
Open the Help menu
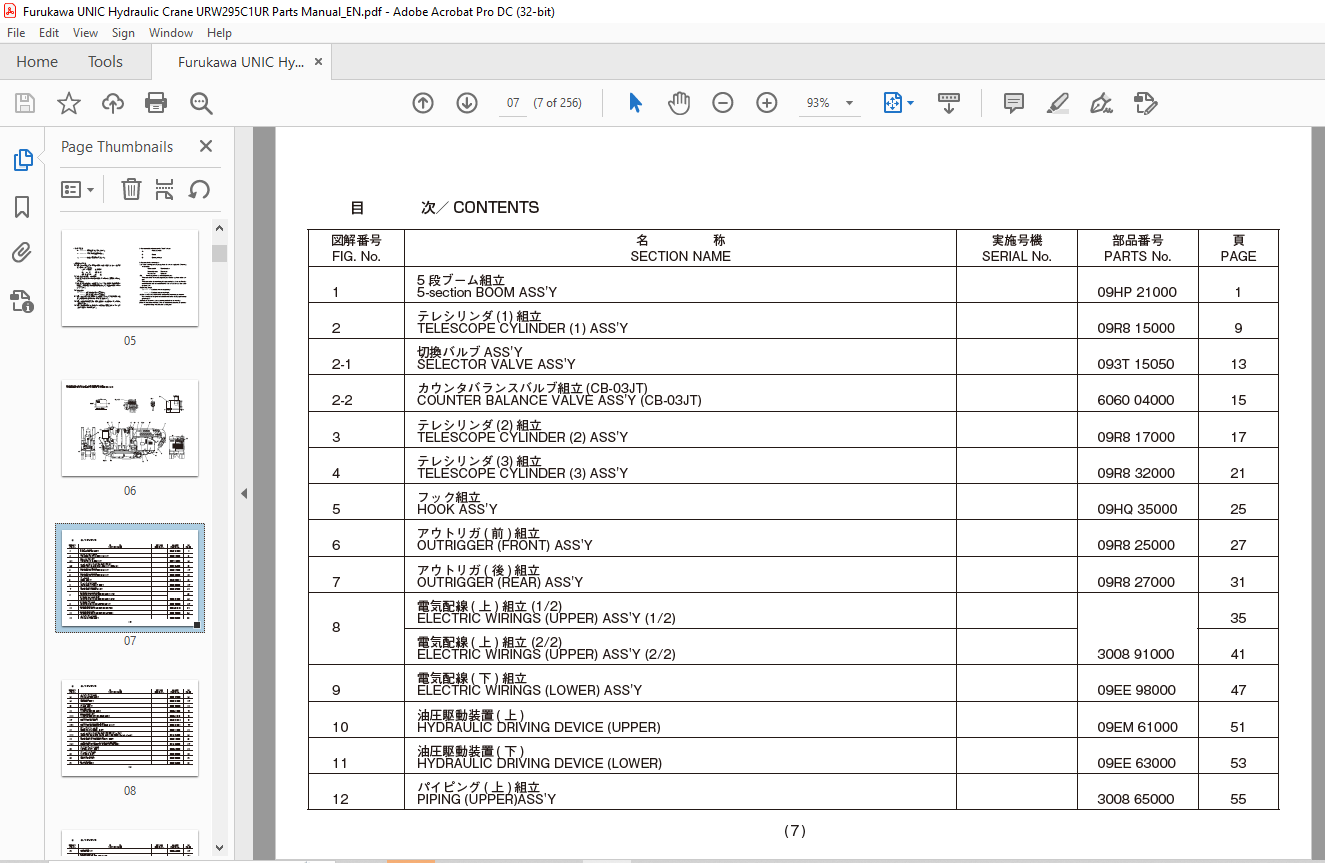pyautogui.click(x=219, y=33)
